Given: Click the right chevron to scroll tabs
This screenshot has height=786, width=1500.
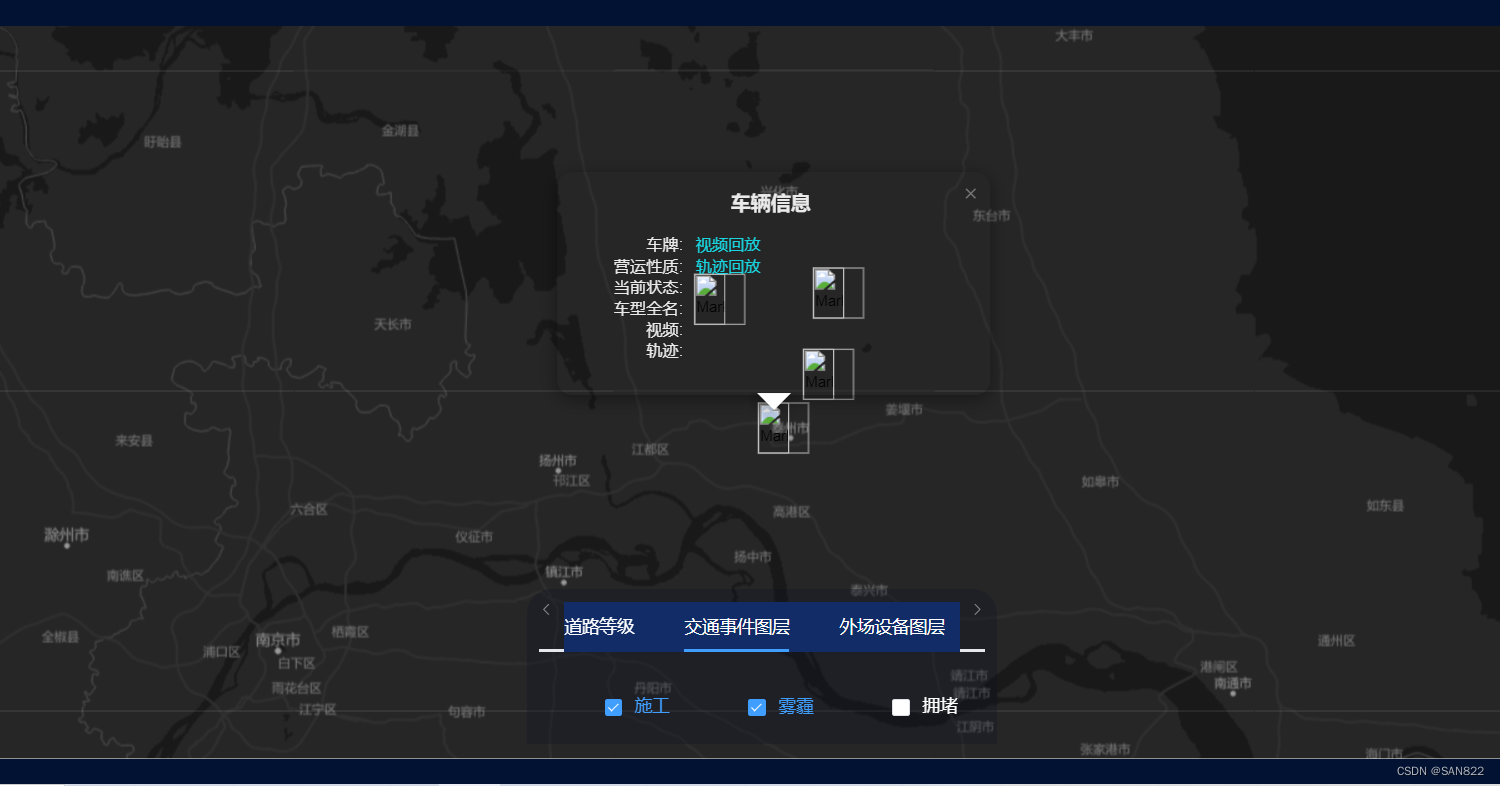Looking at the screenshot, I should click(x=977, y=609).
